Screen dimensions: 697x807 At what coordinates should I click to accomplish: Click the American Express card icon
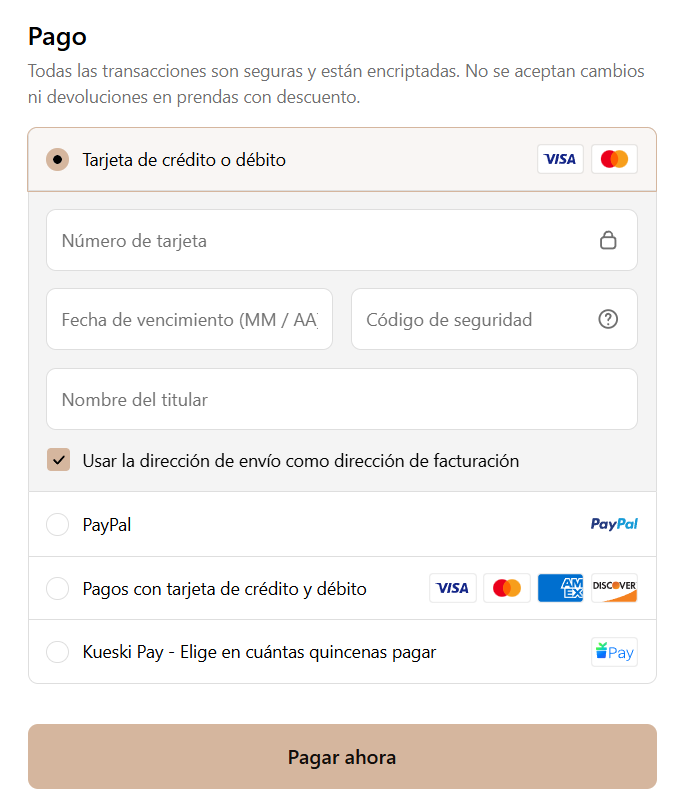pyautogui.click(x=560, y=588)
